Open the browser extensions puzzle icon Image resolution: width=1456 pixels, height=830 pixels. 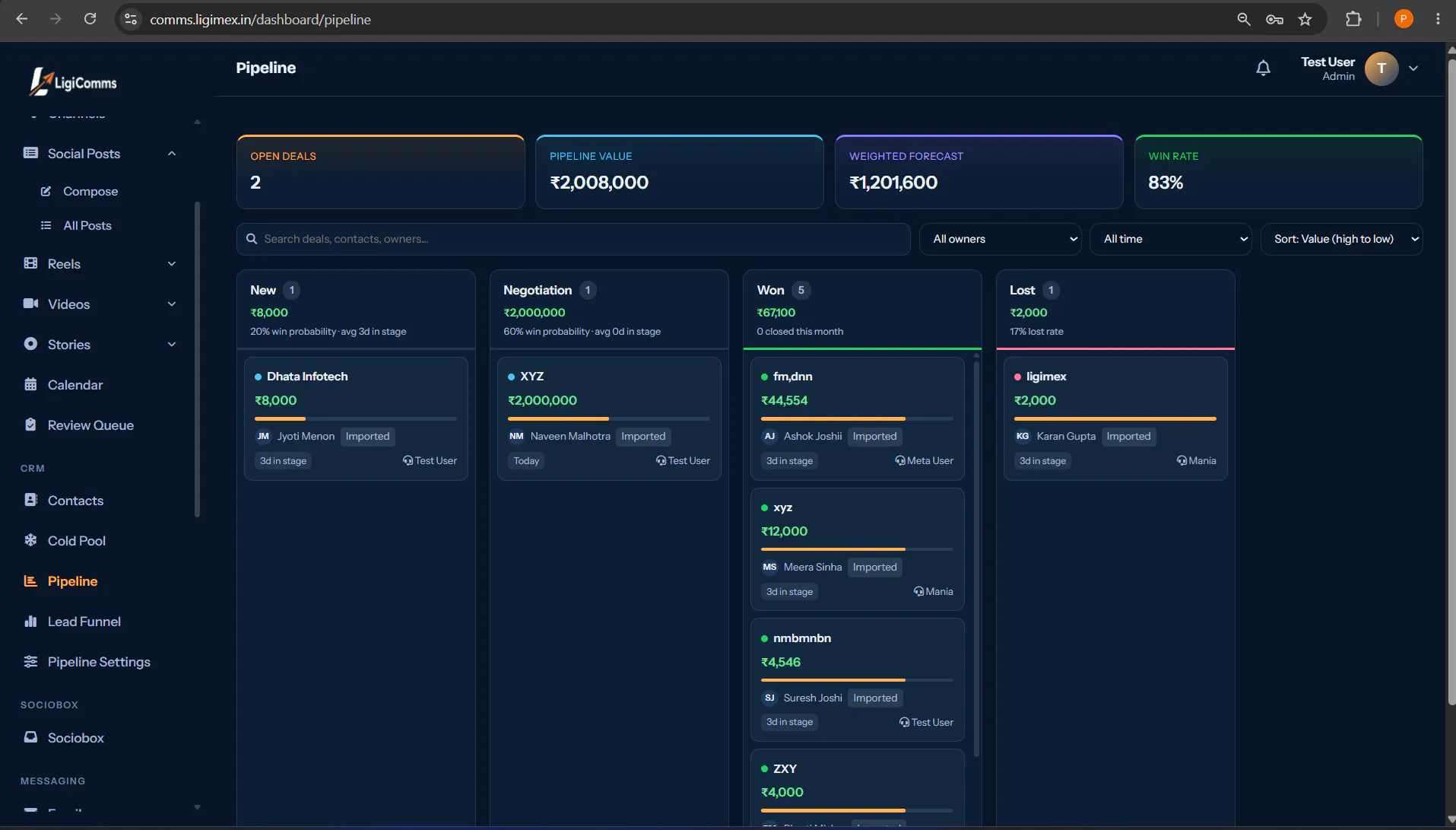tap(1353, 19)
